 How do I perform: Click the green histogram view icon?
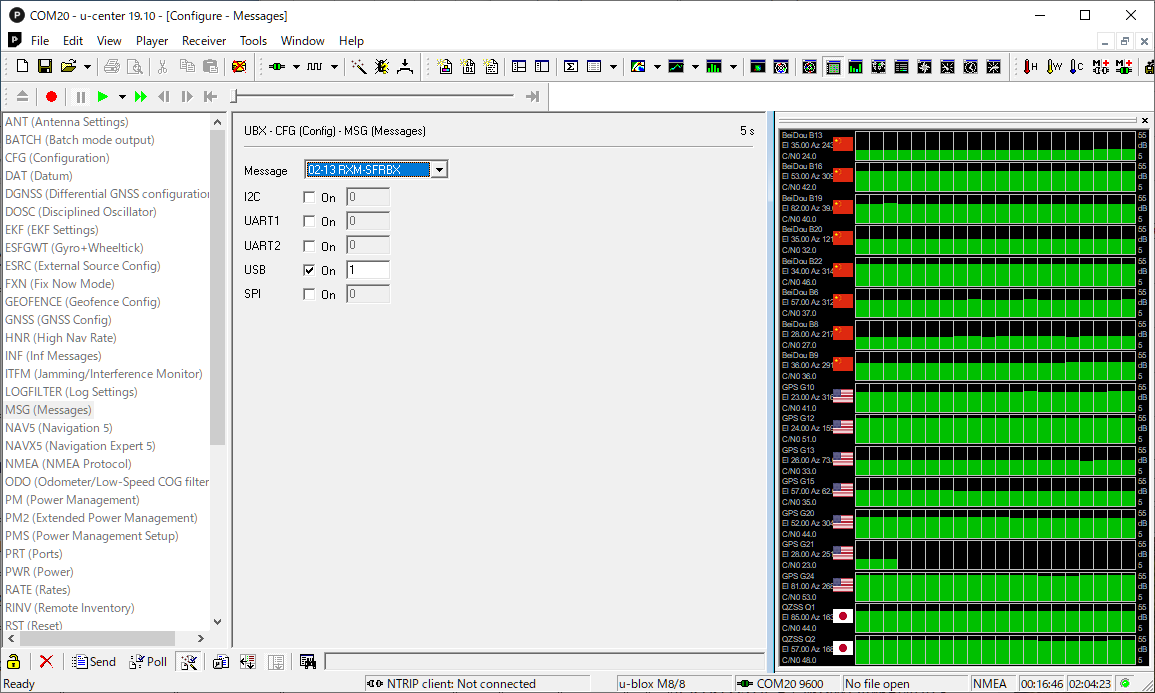pyautogui.click(x=714, y=66)
